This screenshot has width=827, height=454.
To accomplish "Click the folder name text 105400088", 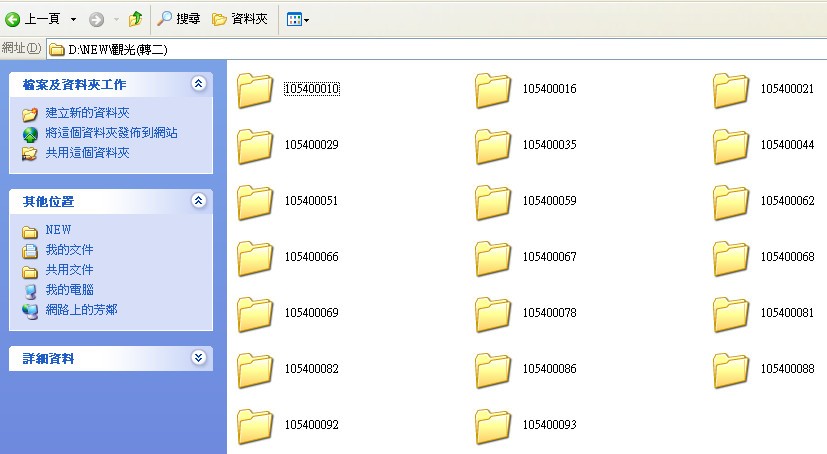I will 787,369.
